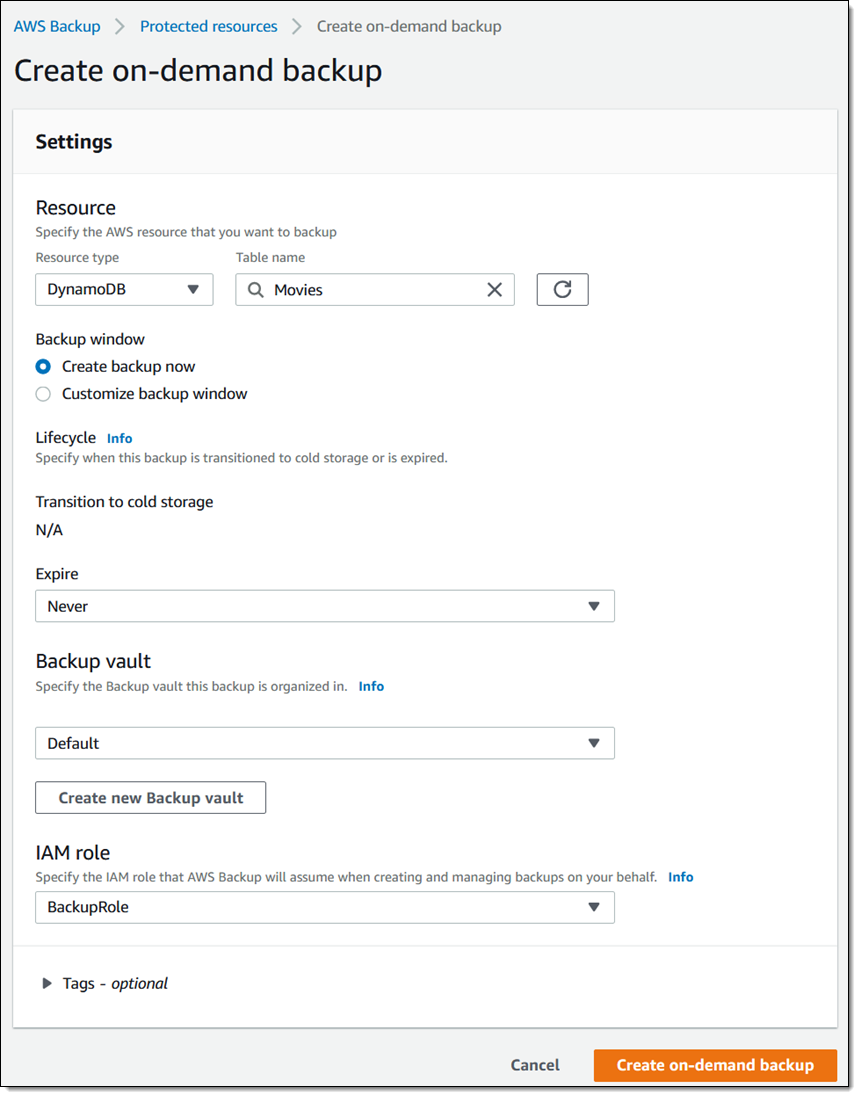Click the Tags disclosure triangle arrow
This screenshot has width=859, height=1097.
tap(46, 983)
